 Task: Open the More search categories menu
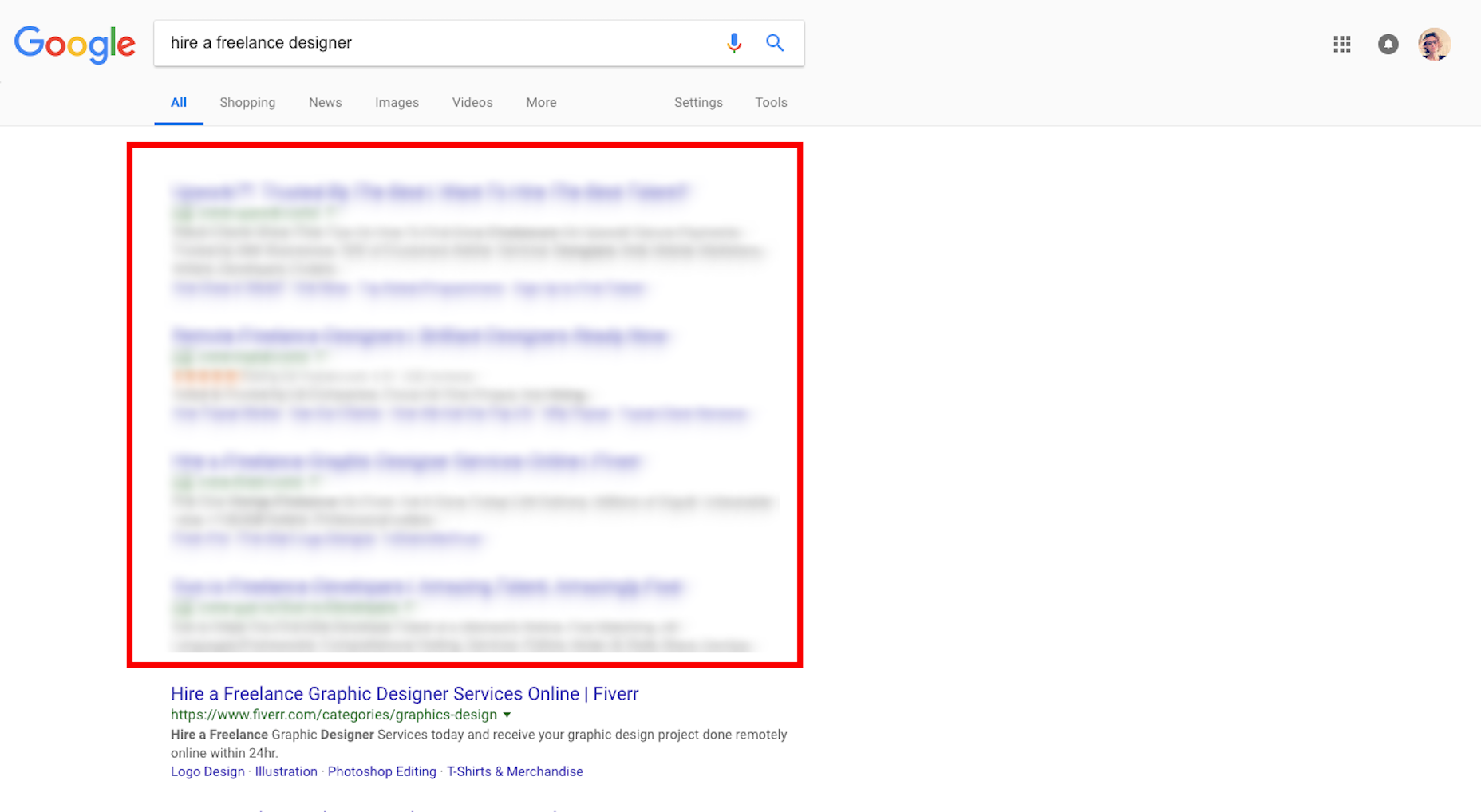[x=541, y=102]
